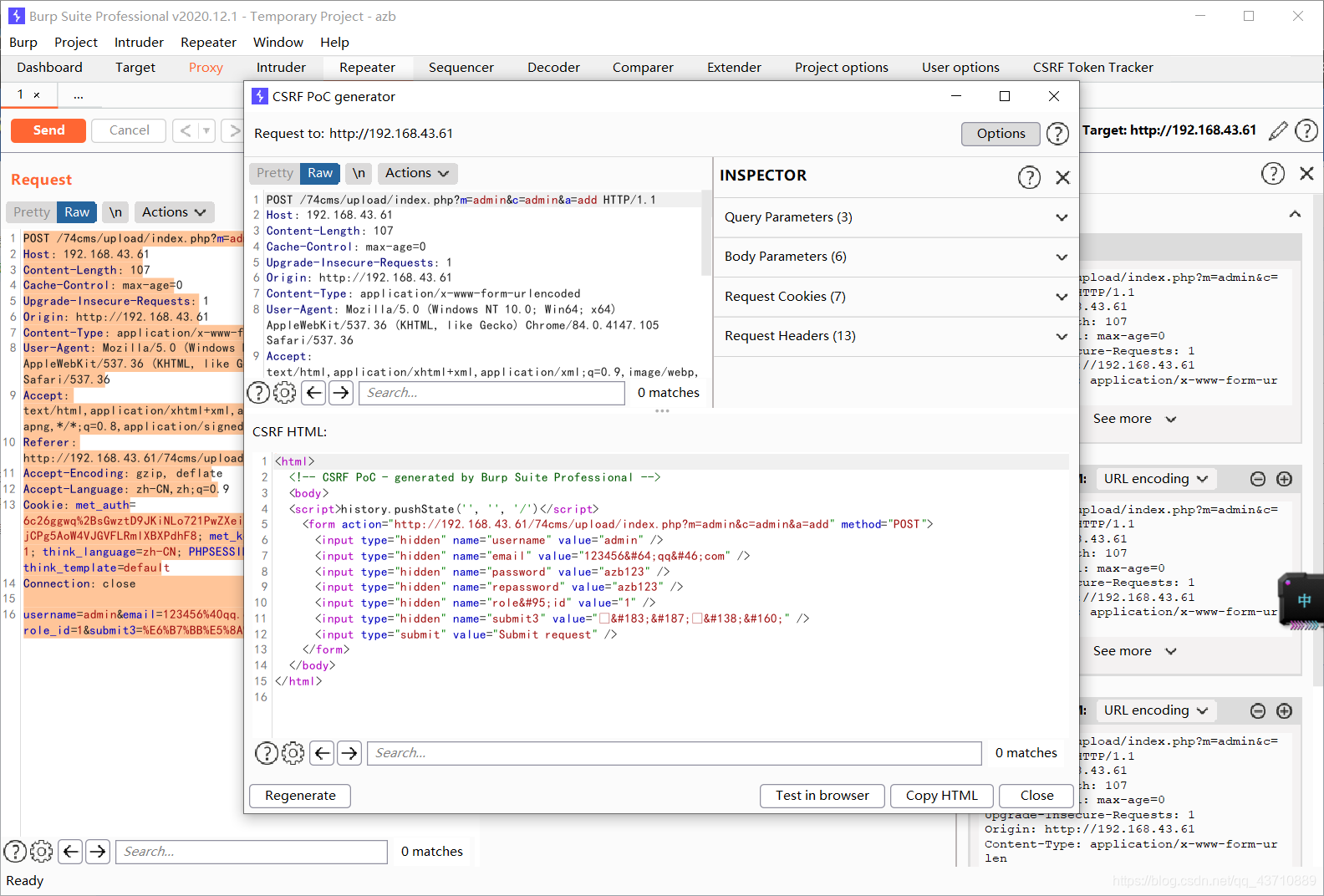The height and width of the screenshot is (896, 1324).
Task: Open help icon in Repeater Inspector header
Action: [1272, 173]
